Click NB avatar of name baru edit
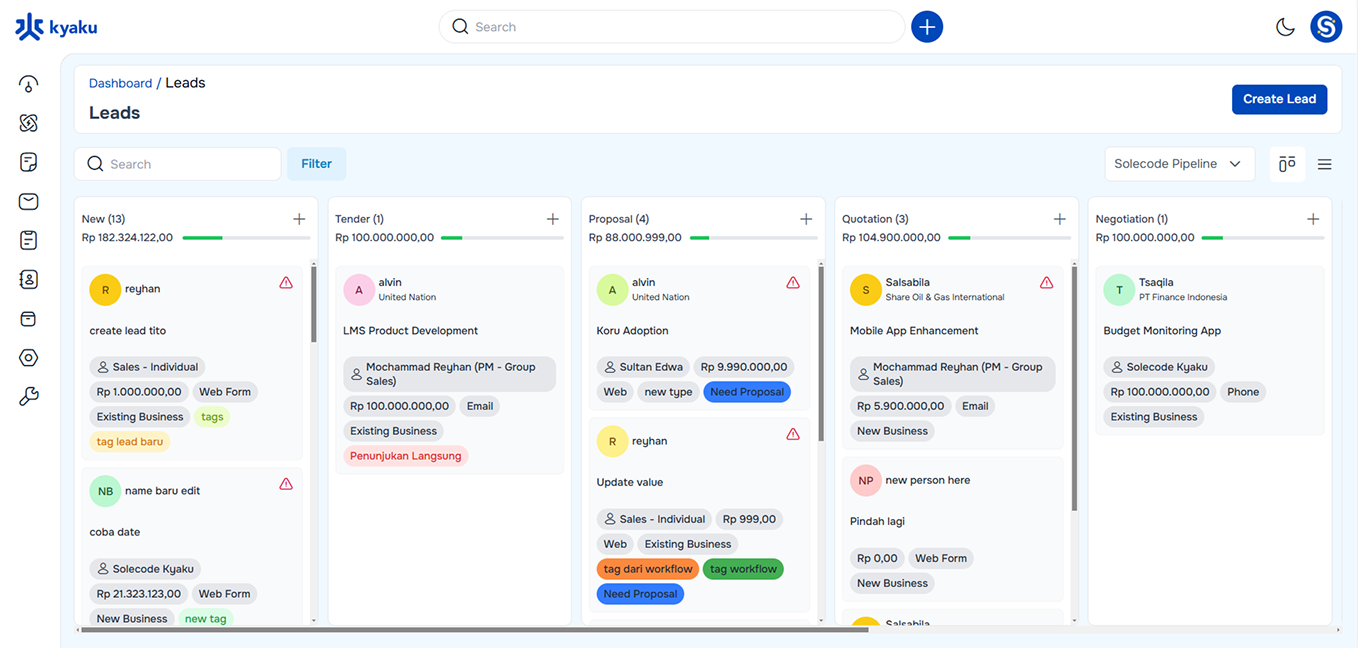 tap(105, 491)
